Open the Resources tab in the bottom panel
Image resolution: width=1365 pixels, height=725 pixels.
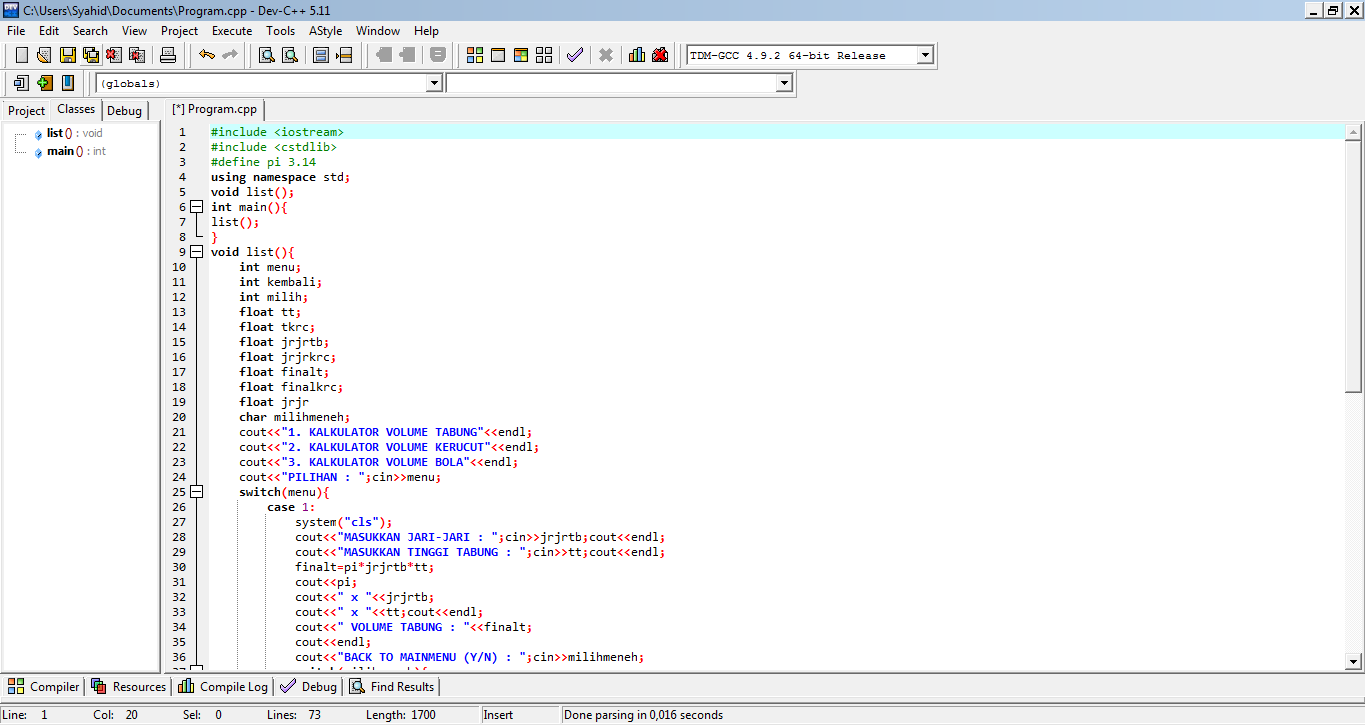coord(128,687)
